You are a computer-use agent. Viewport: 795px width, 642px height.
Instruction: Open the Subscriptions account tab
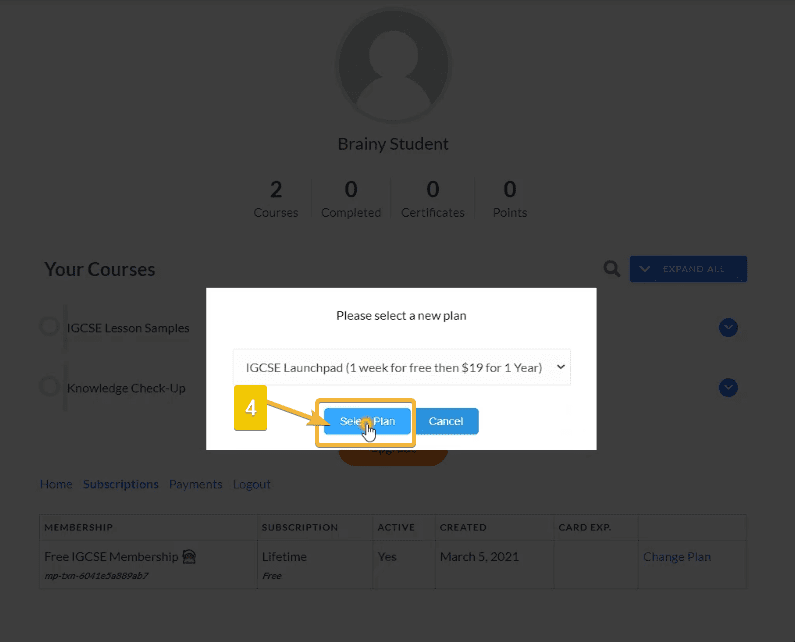[x=121, y=484]
